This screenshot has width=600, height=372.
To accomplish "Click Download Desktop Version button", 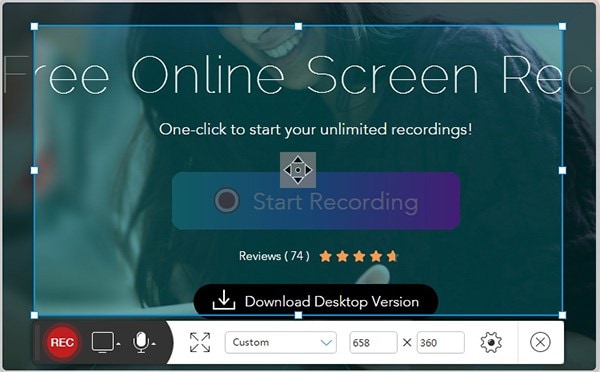I will pos(316,301).
